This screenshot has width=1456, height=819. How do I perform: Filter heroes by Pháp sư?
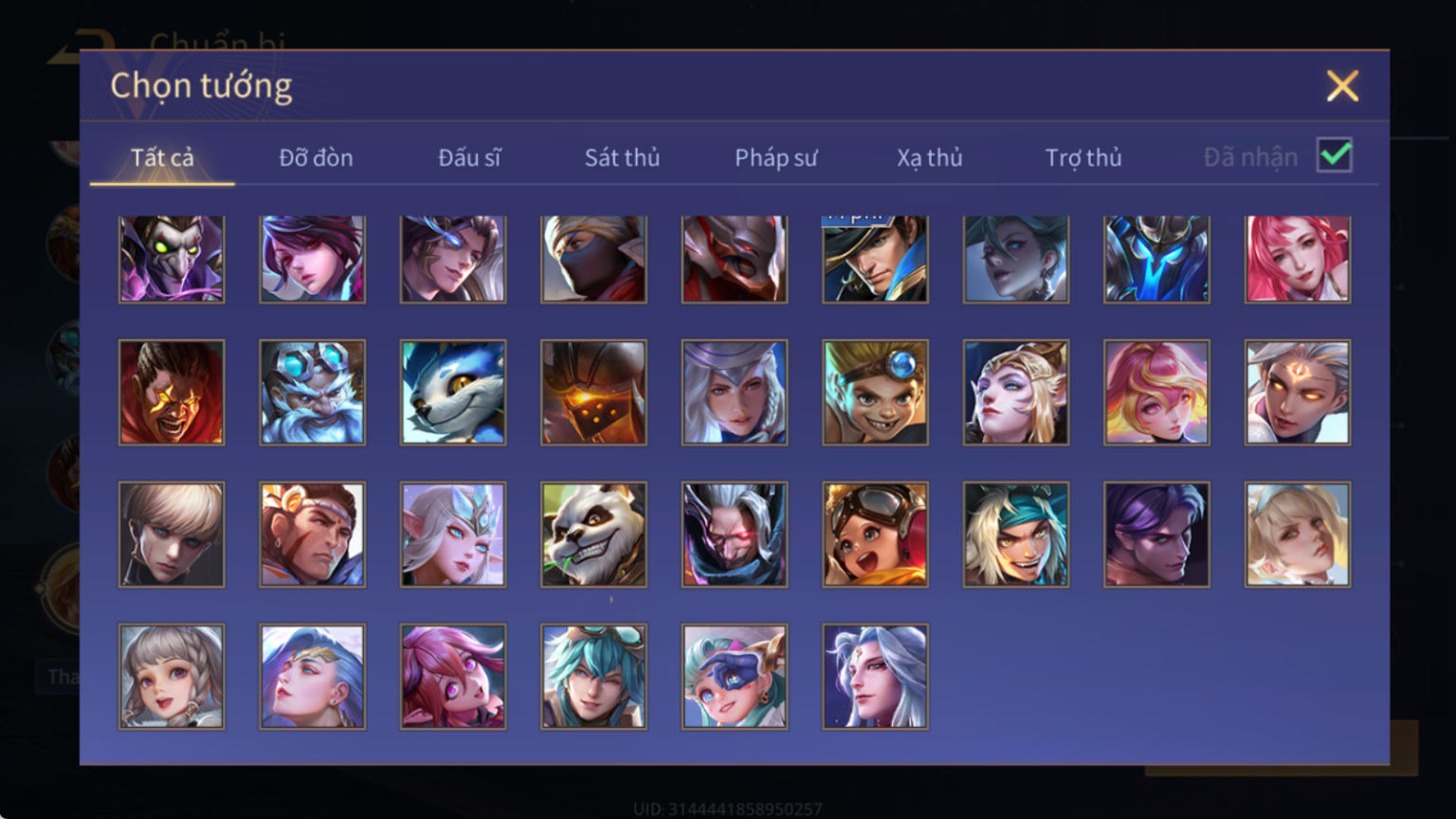pyautogui.click(x=775, y=157)
